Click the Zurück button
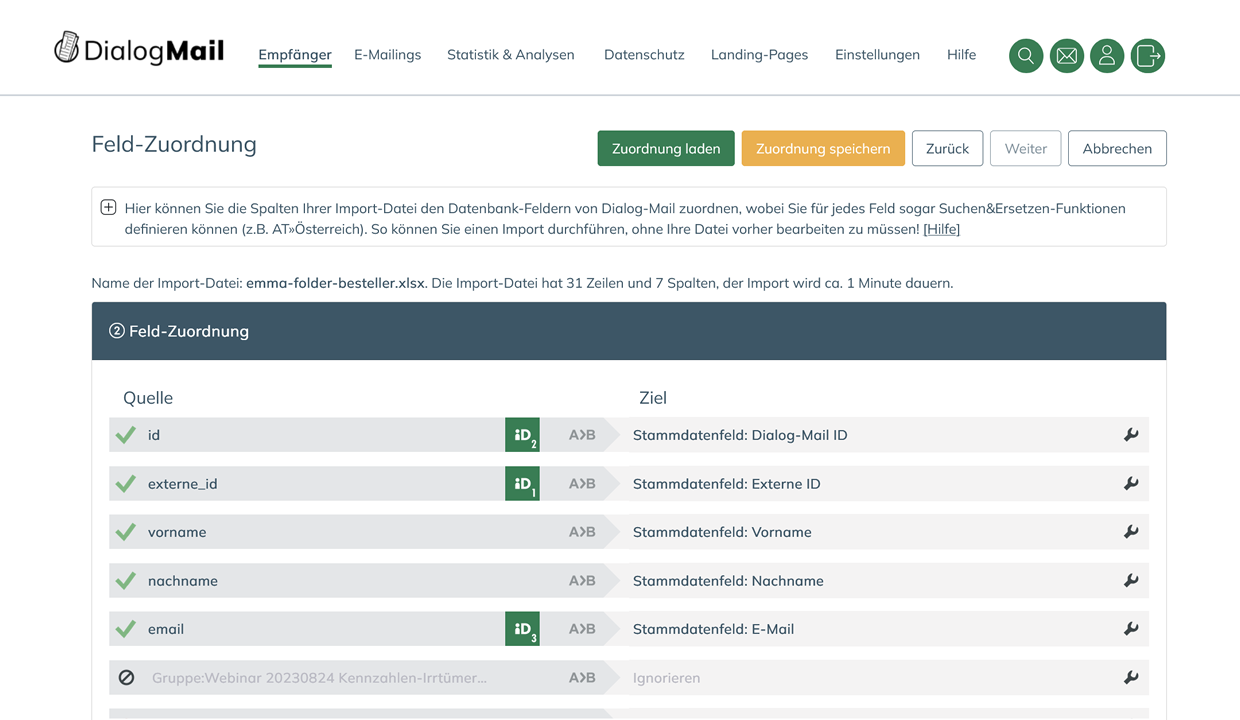The height and width of the screenshot is (720, 1240). [947, 148]
